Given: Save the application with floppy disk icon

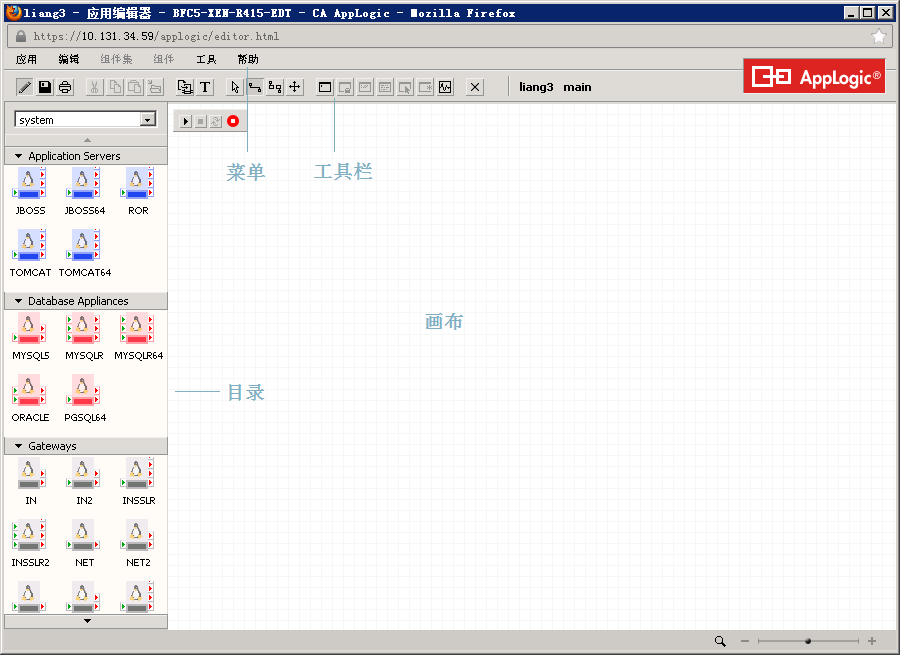Looking at the screenshot, I should [x=45, y=87].
